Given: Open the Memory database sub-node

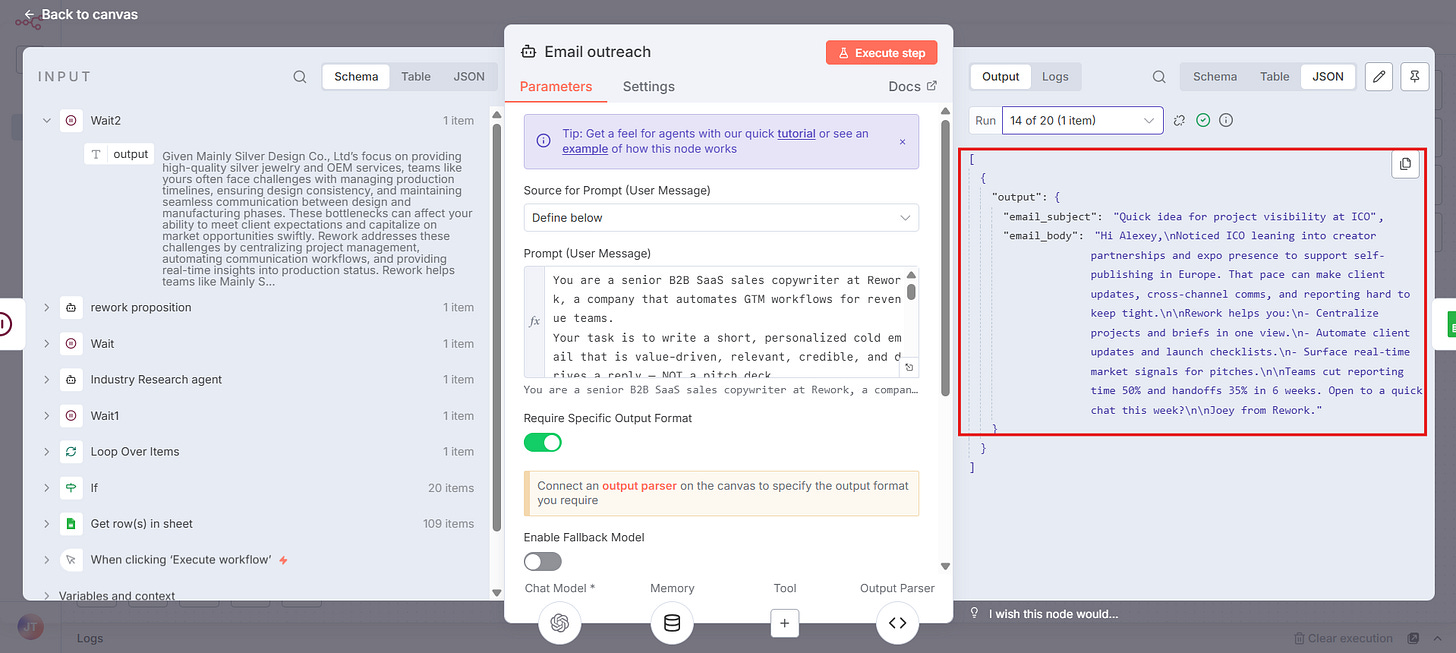Looking at the screenshot, I should pos(672,623).
